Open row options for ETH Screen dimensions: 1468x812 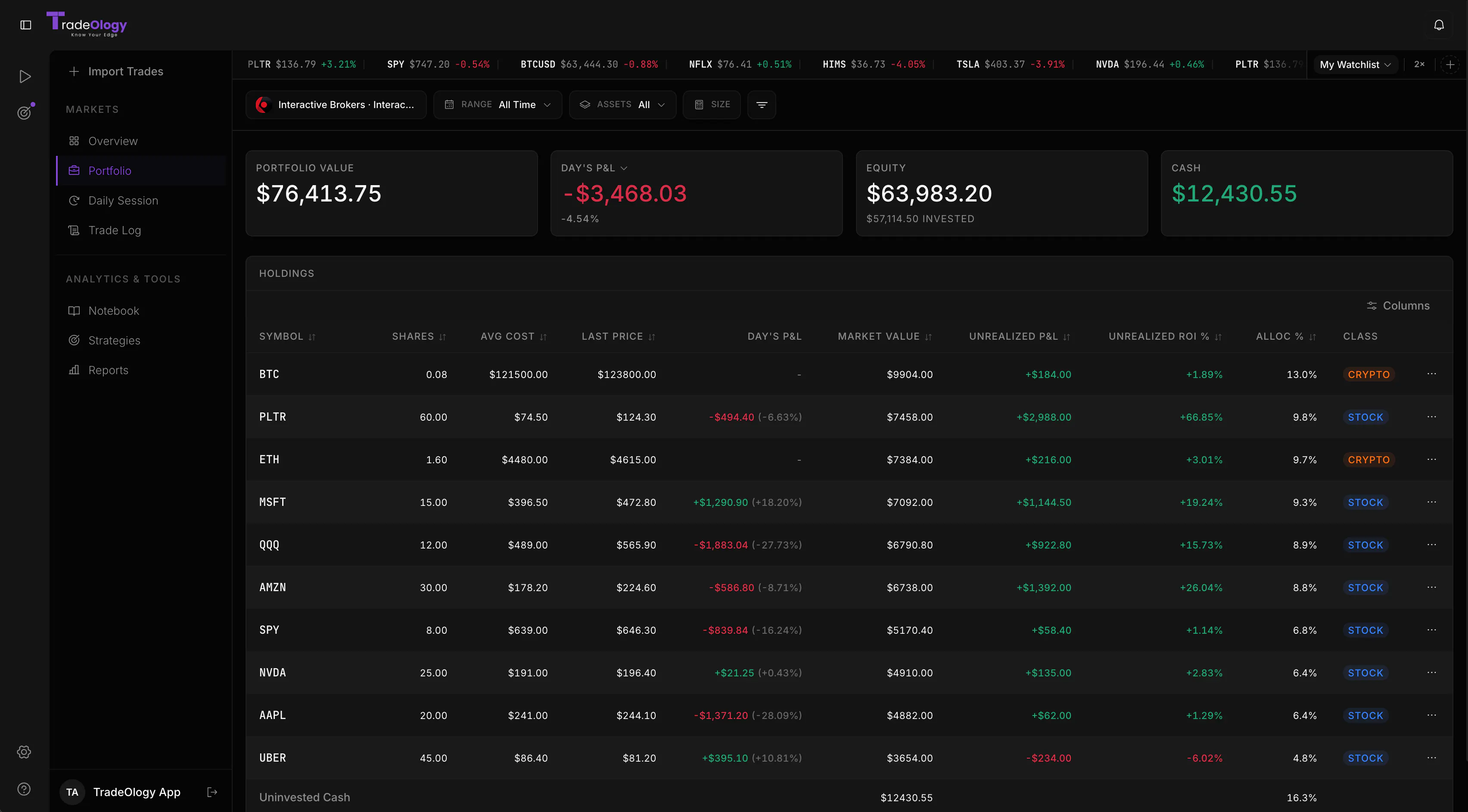1431,459
